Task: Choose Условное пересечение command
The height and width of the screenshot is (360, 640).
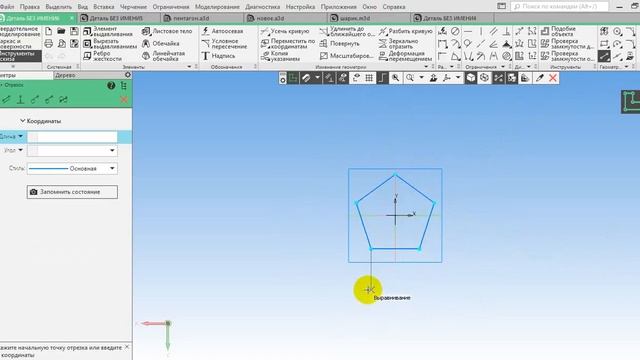Action: tap(224, 44)
